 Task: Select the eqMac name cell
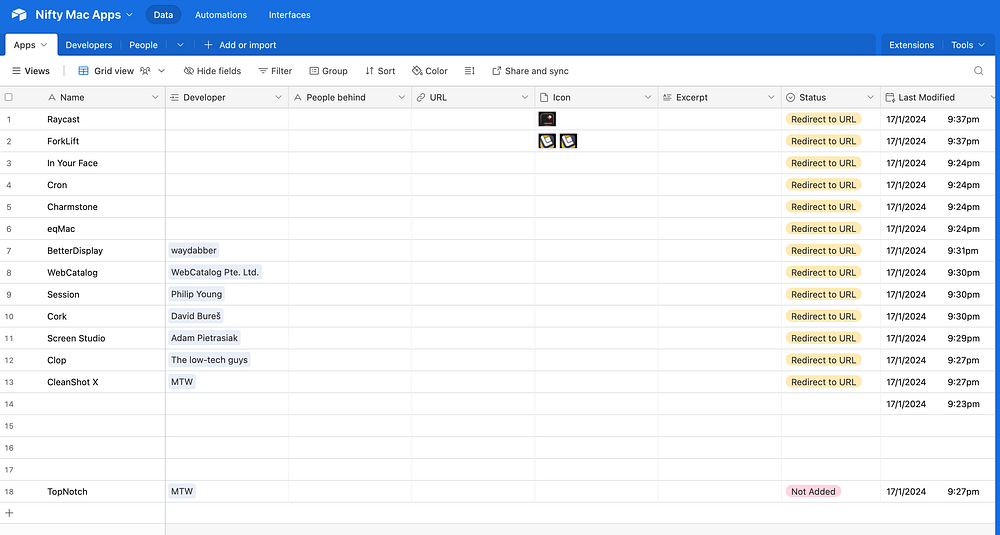(x=83, y=229)
